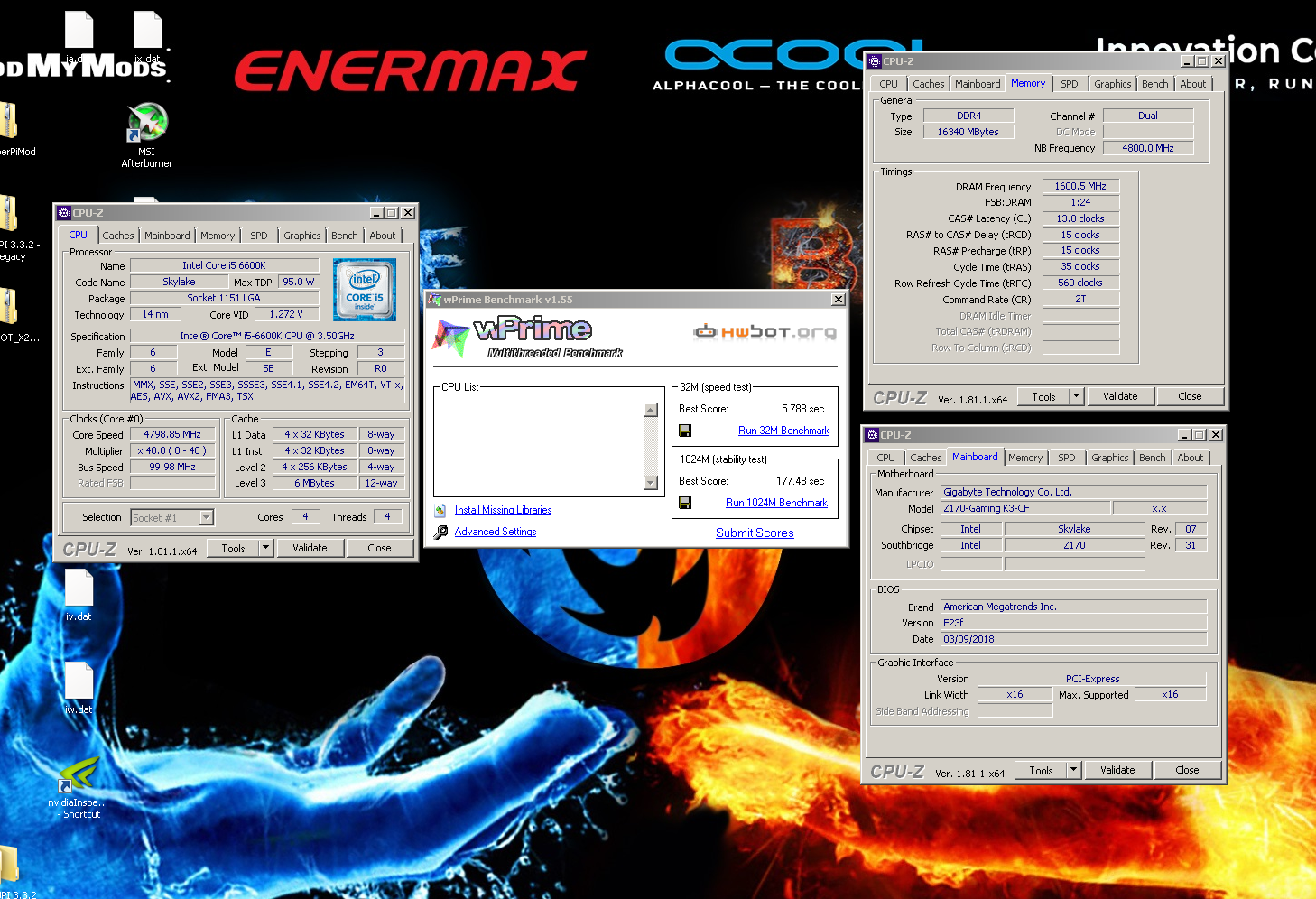Image resolution: width=1316 pixels, height=899 pixels.
Task: Click the Core Speed value 4798.85 MHz
Action: point(172,434)
